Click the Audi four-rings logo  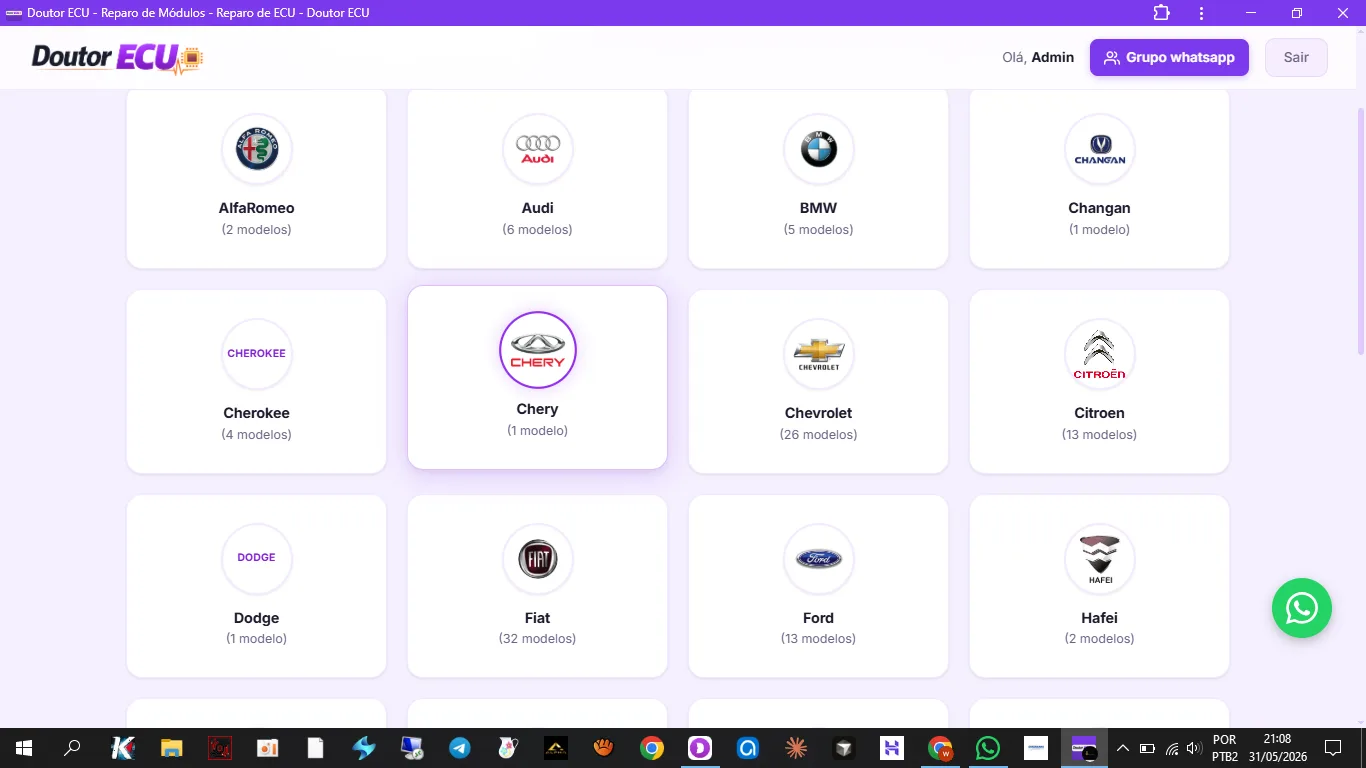tap(538, 149)
